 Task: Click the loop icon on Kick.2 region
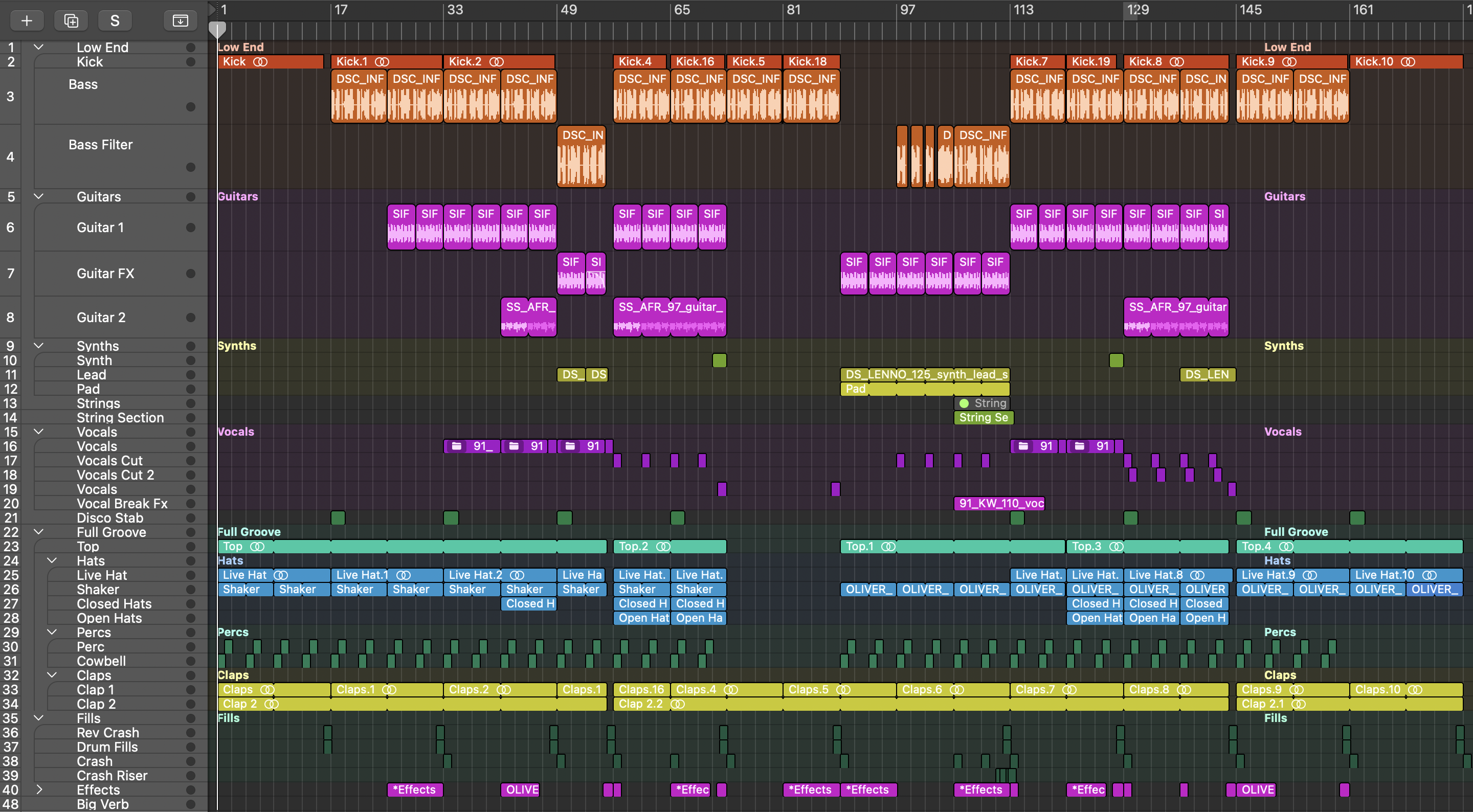coord(496,62)
